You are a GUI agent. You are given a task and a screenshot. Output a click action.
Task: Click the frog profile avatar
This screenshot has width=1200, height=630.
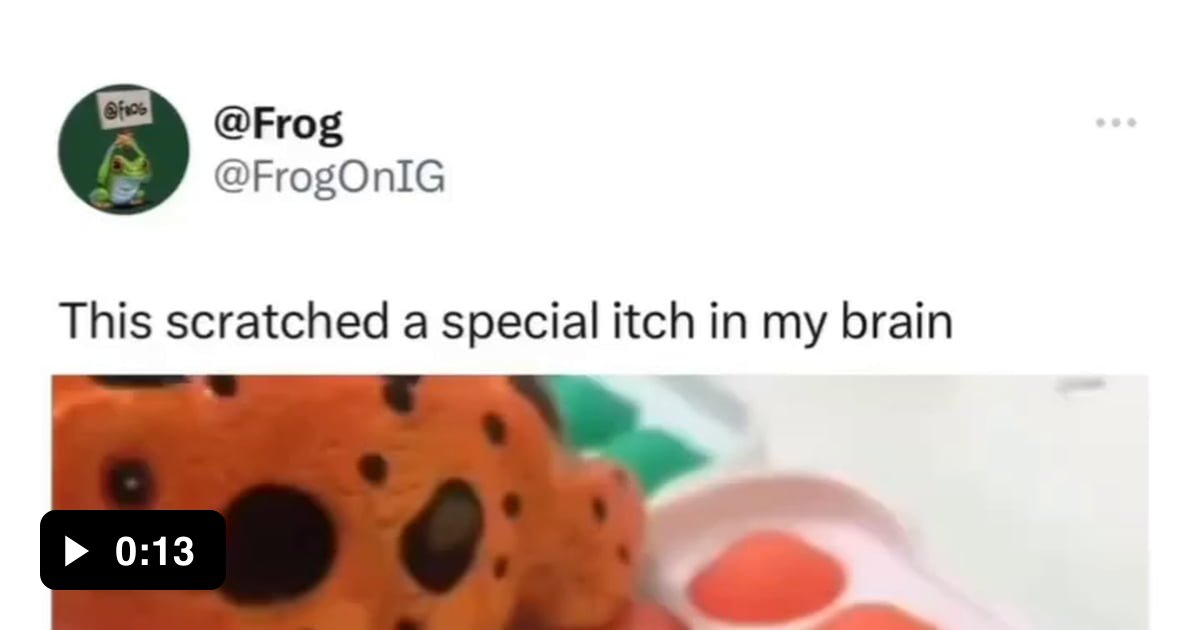(124, 149)
